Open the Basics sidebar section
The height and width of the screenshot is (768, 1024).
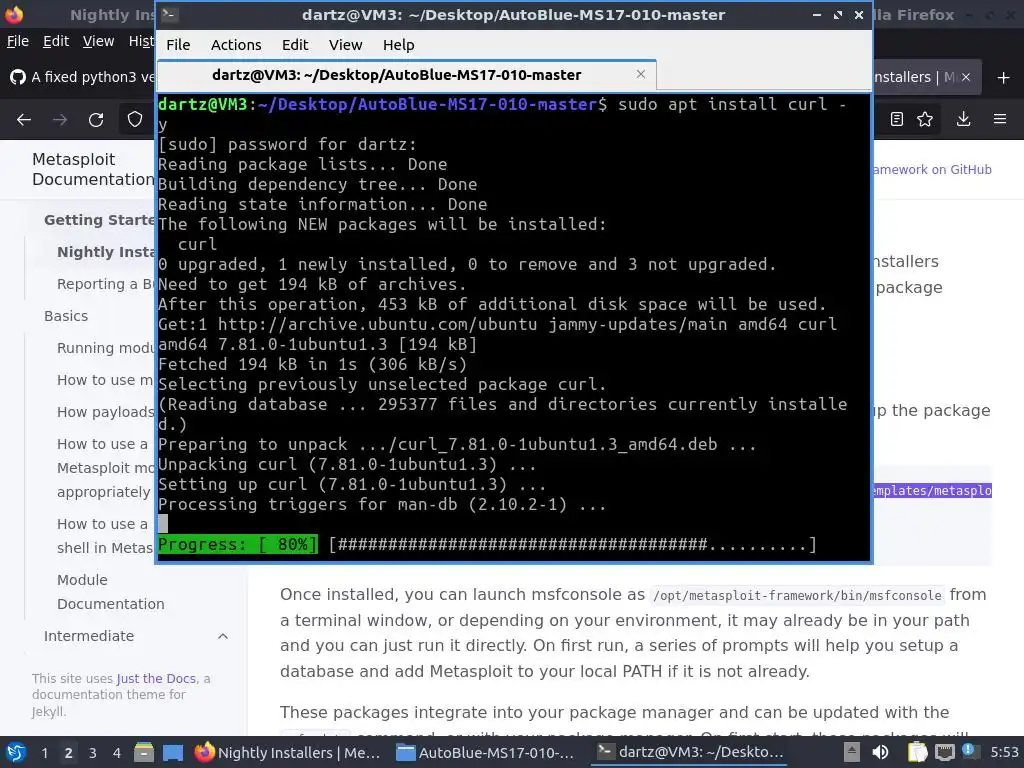point(66,316)
